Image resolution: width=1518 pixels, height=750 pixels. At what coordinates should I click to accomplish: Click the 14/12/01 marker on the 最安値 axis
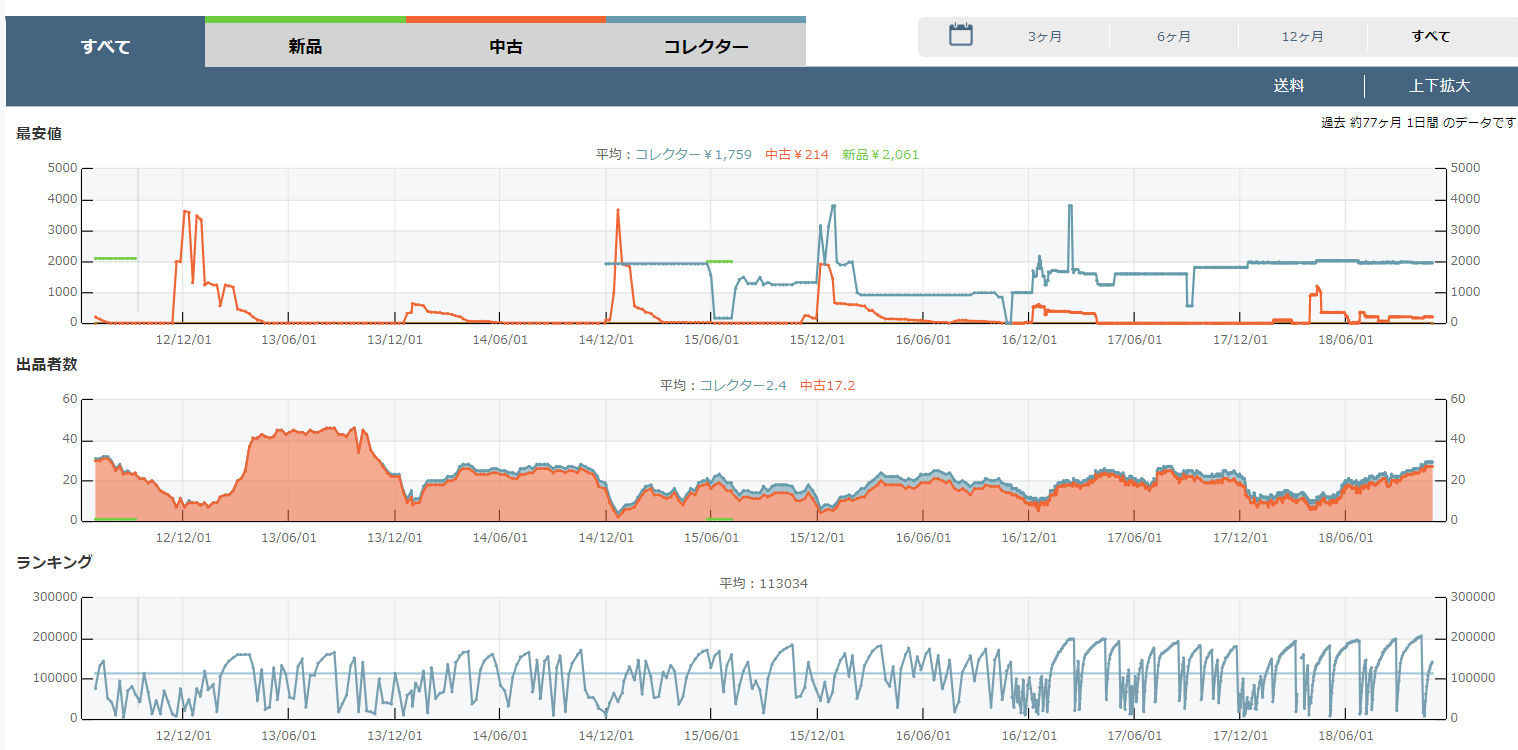click(606, 339)
